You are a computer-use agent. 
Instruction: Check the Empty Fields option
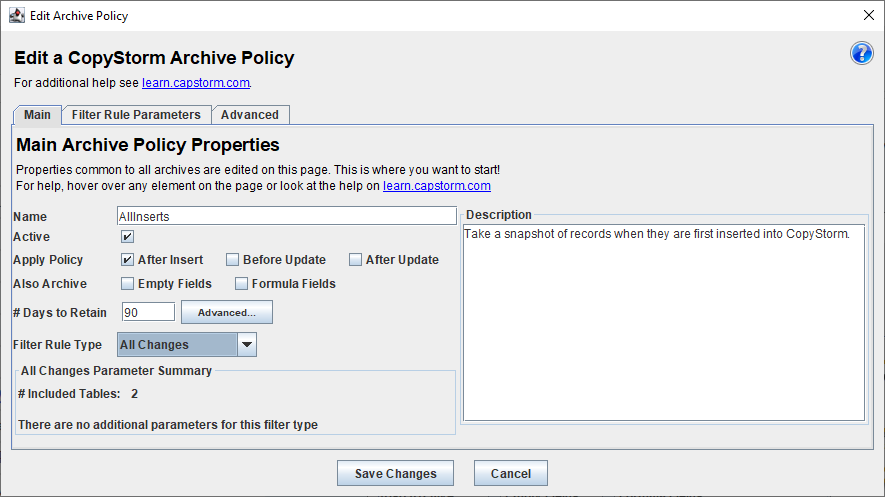(x=128, y=283)
